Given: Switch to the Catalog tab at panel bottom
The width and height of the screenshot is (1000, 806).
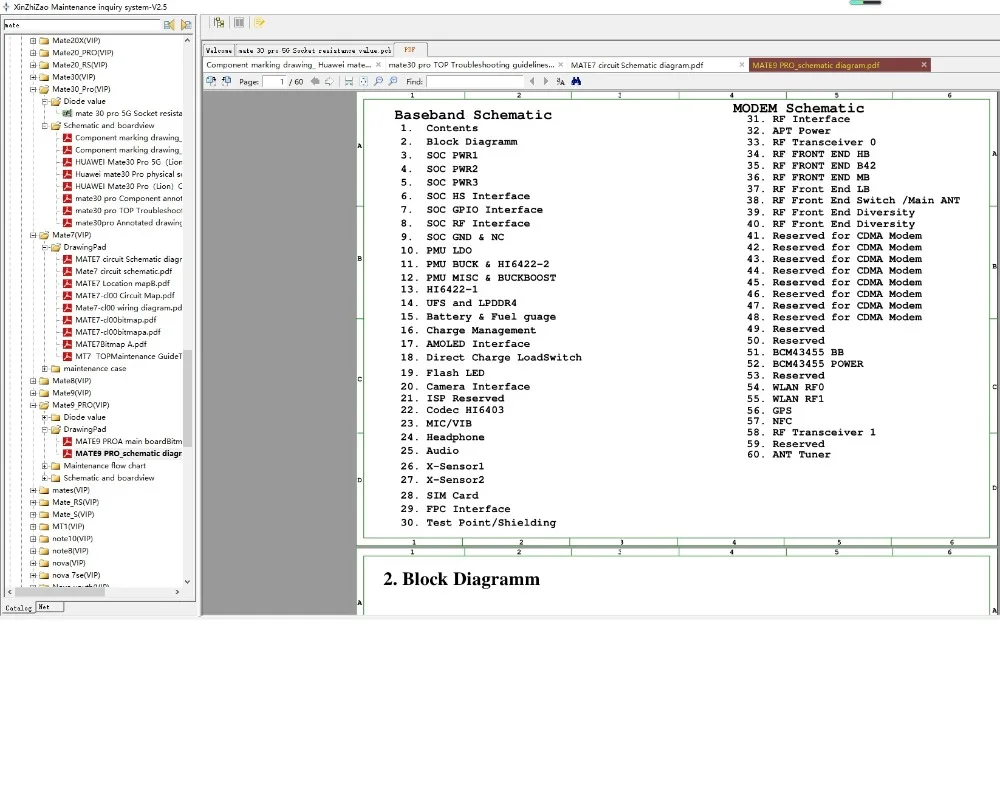Looking at the screenshot, I should 18,608.
